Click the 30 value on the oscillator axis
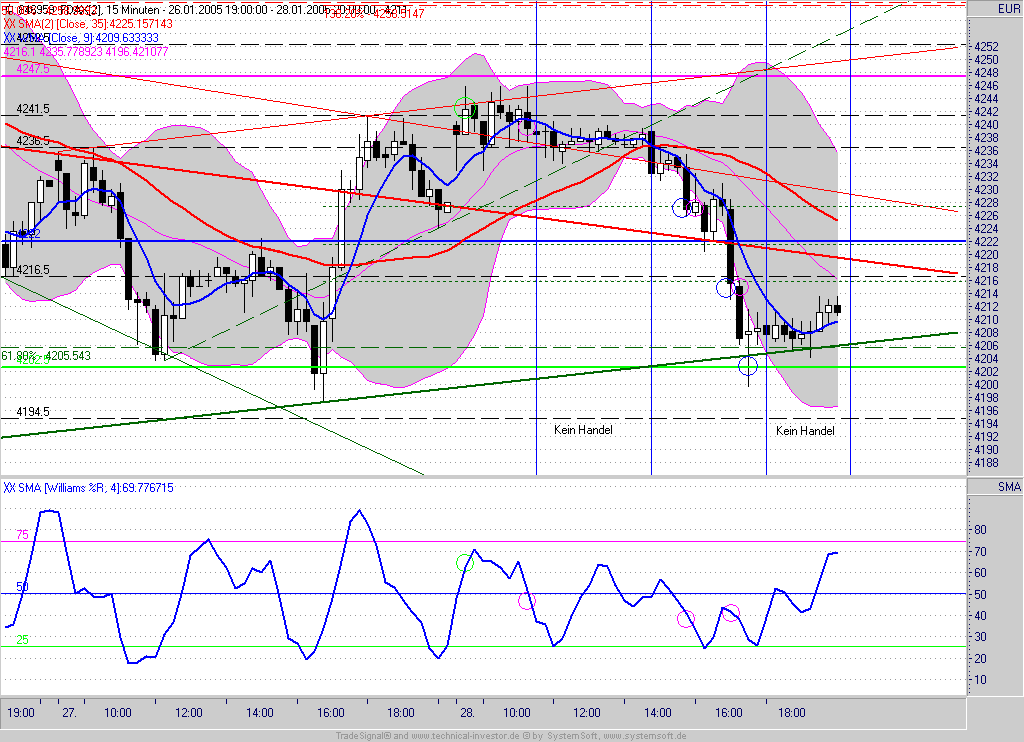Screen dimensions: 1024x742 (x=980, y=637)
